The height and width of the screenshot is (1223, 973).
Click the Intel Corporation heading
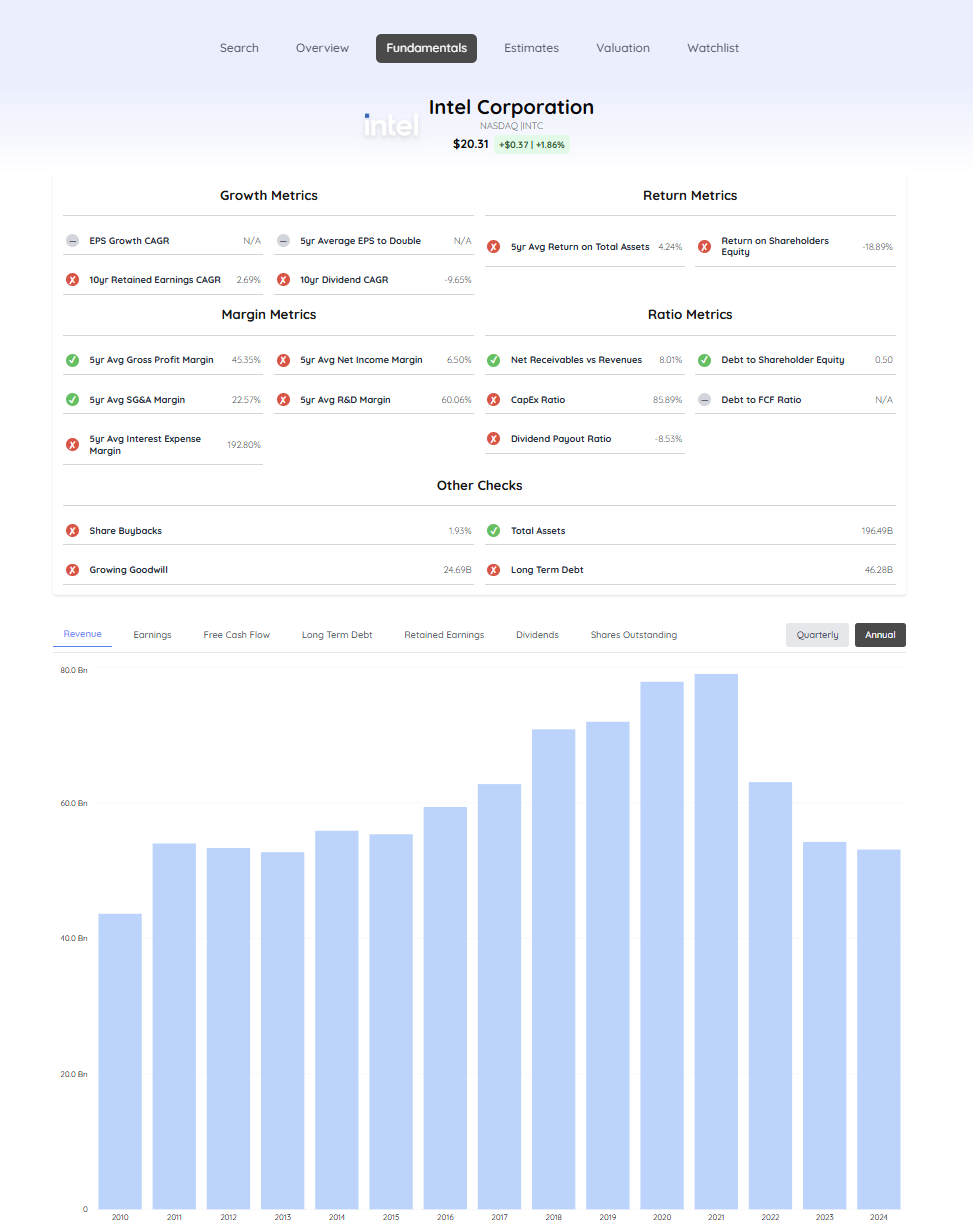[511, 107]
